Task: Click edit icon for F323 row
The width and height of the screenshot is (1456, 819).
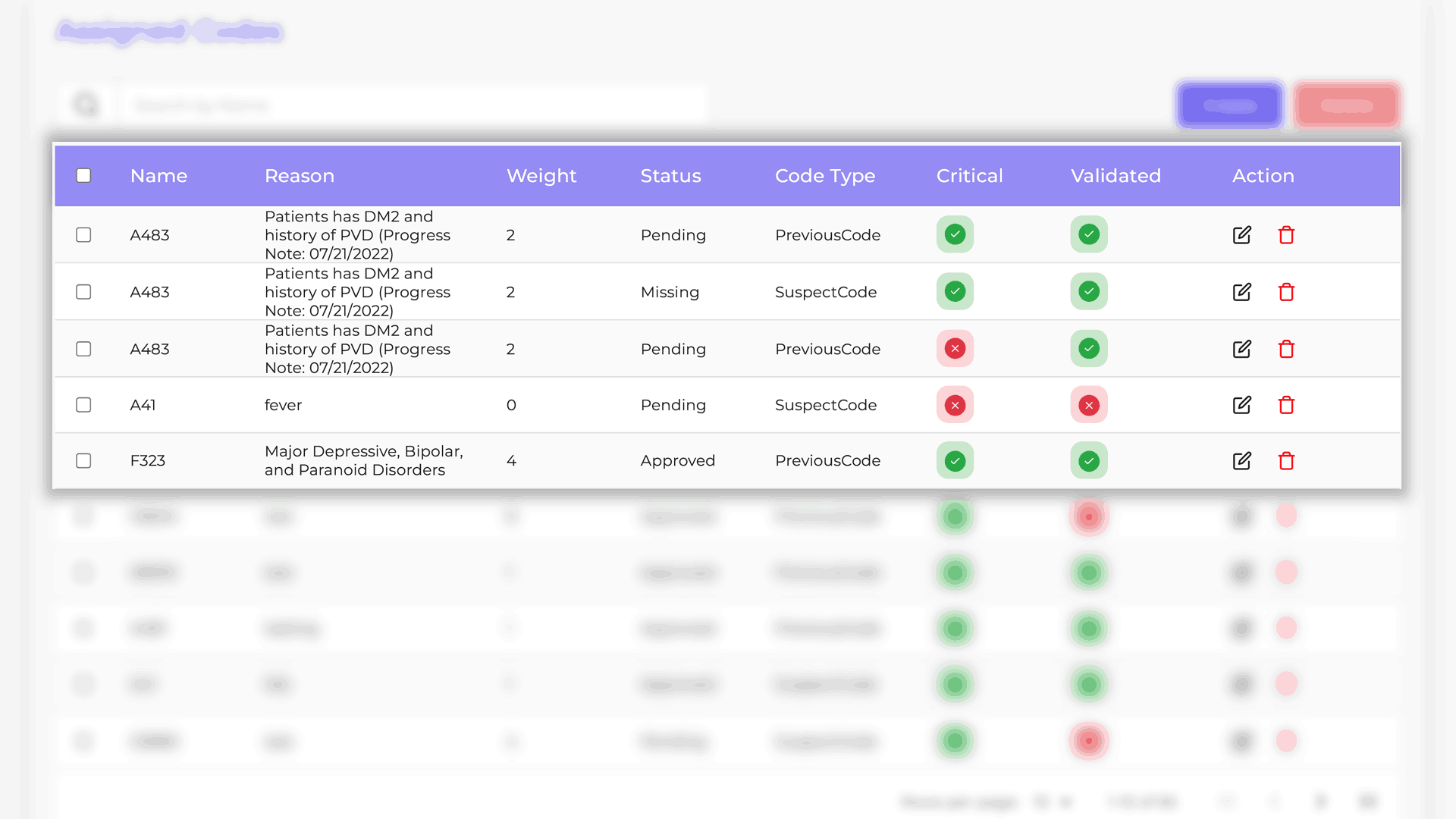Action: (x=1241, y=460)
